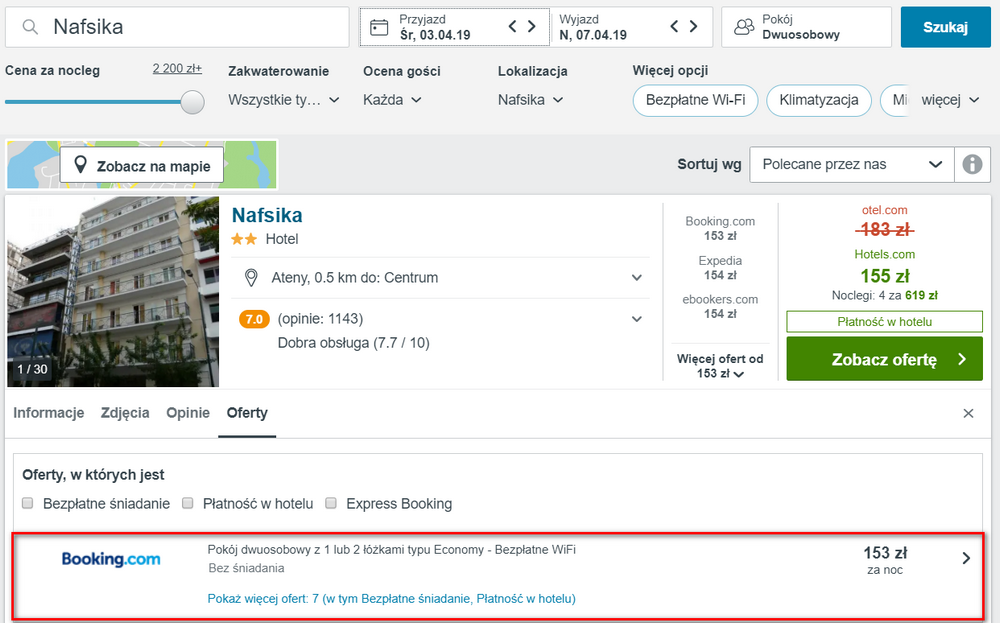Viewport: 1000px width, 623px height.
Task: Open the arrival date calendar icon
Action: (x=379, y=27)
